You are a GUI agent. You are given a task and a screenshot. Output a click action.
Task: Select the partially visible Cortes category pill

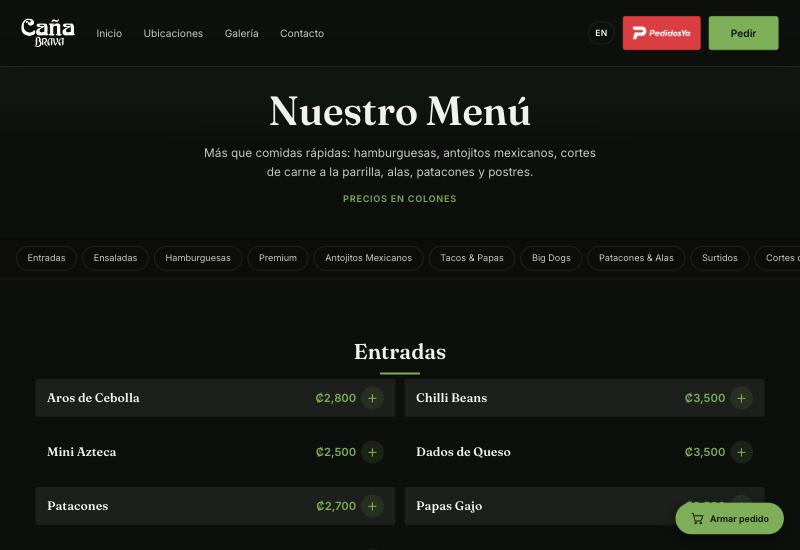[778, 258]
